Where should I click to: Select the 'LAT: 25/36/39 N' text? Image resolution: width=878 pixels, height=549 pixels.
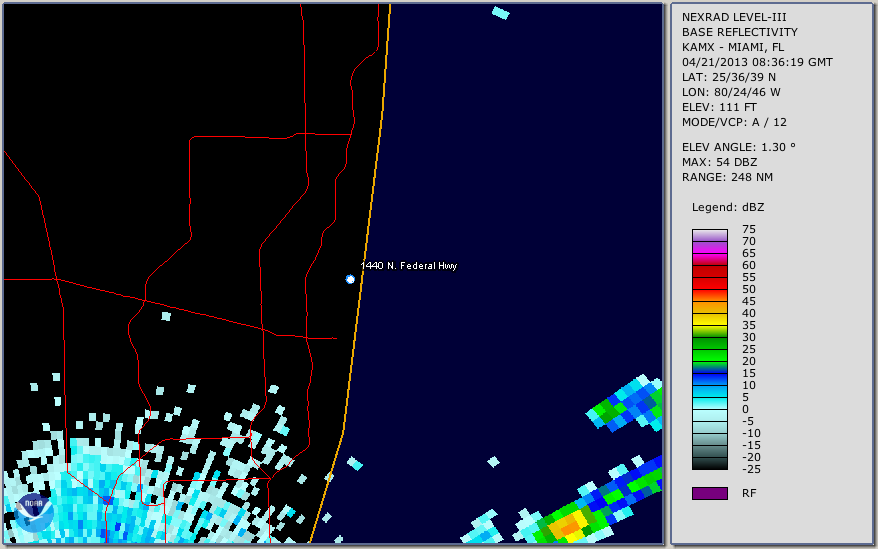(x=728, y=77)
